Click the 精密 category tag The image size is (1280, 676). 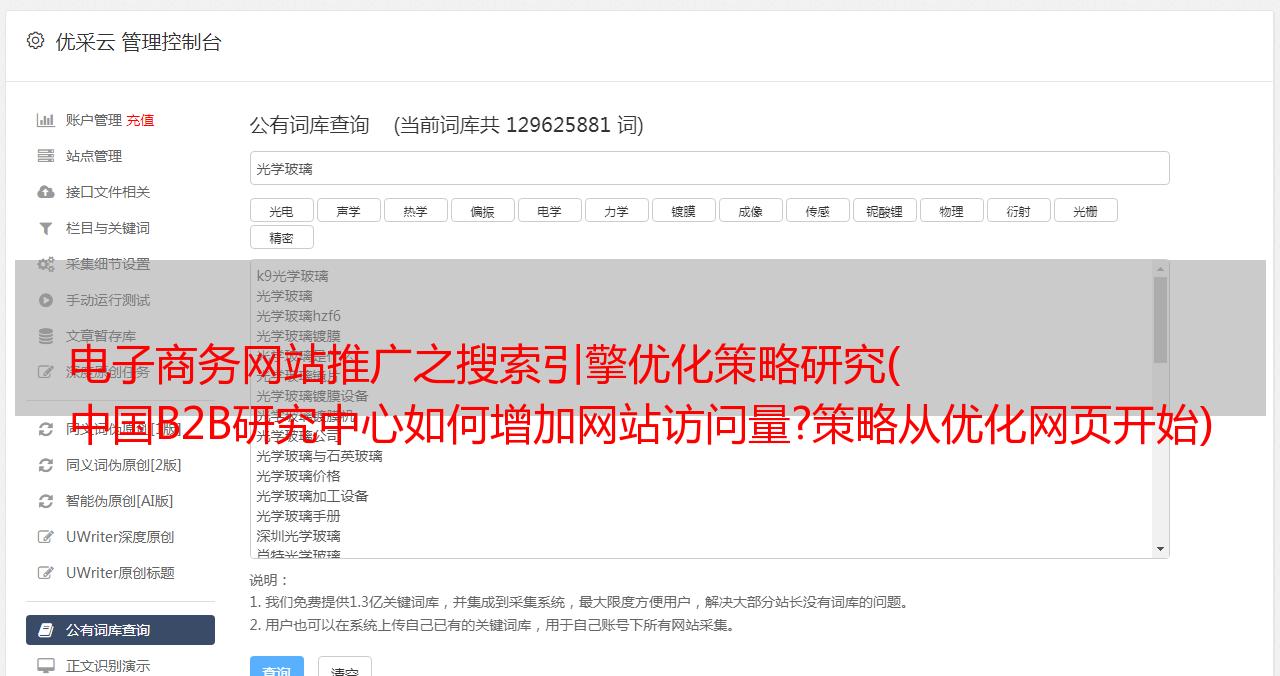tap(282, 237)
